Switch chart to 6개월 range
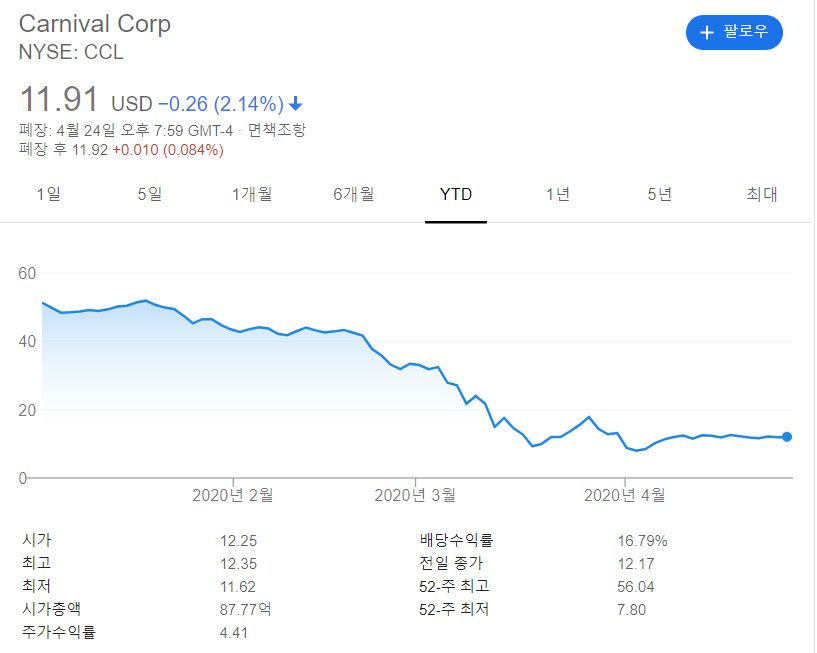817x653 pixels. pyautogui.click(x=354, y=194)
